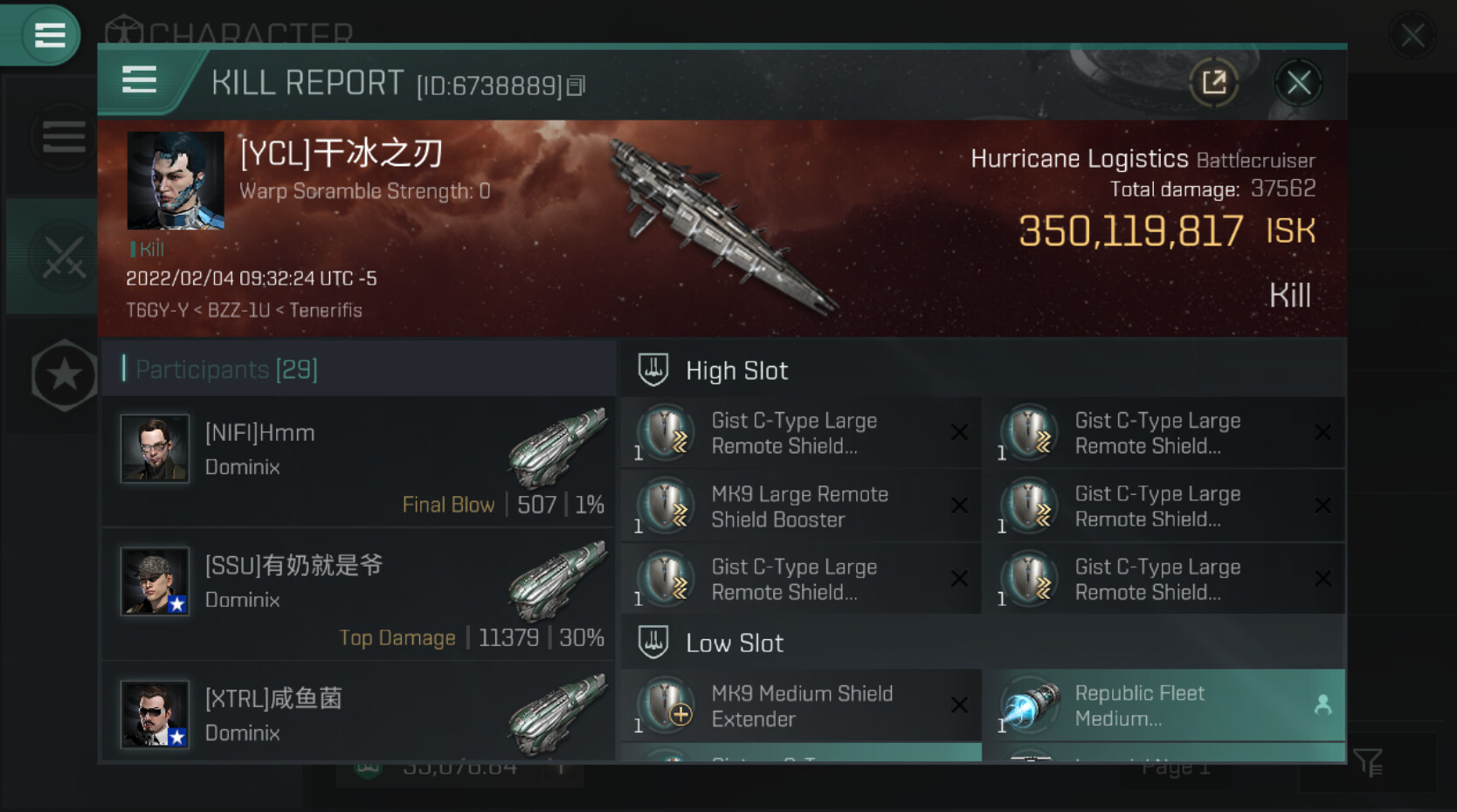Open participant [NIFI]Hmm's entry

tap(358, 462)
